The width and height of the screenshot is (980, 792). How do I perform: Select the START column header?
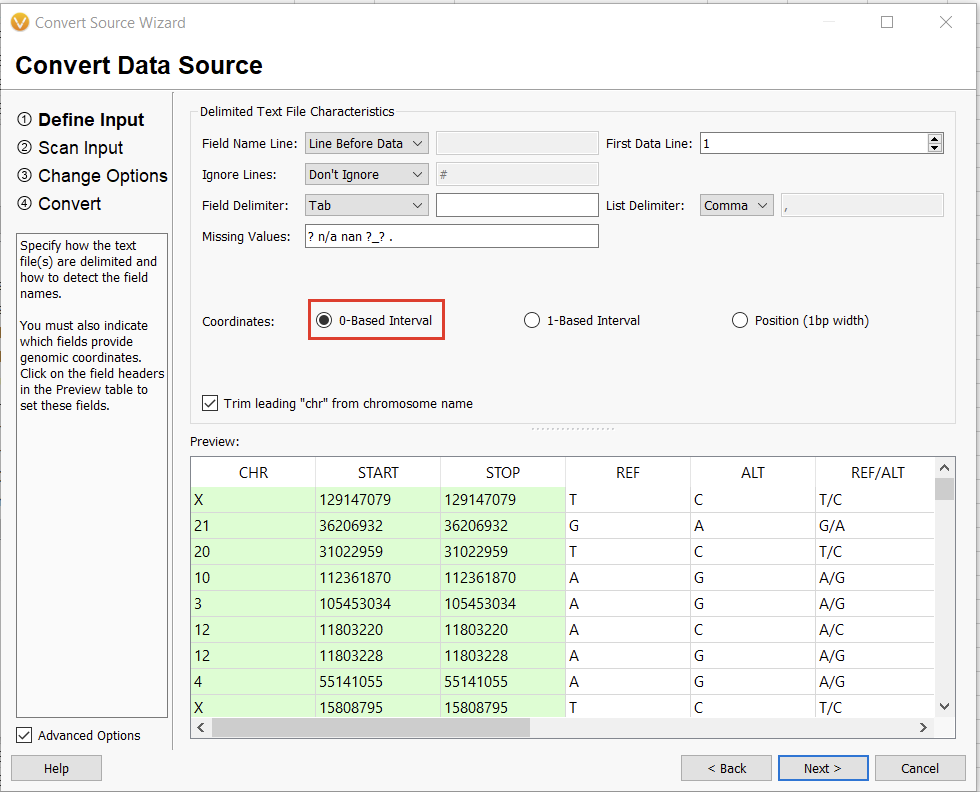click(x=377, y=472)
